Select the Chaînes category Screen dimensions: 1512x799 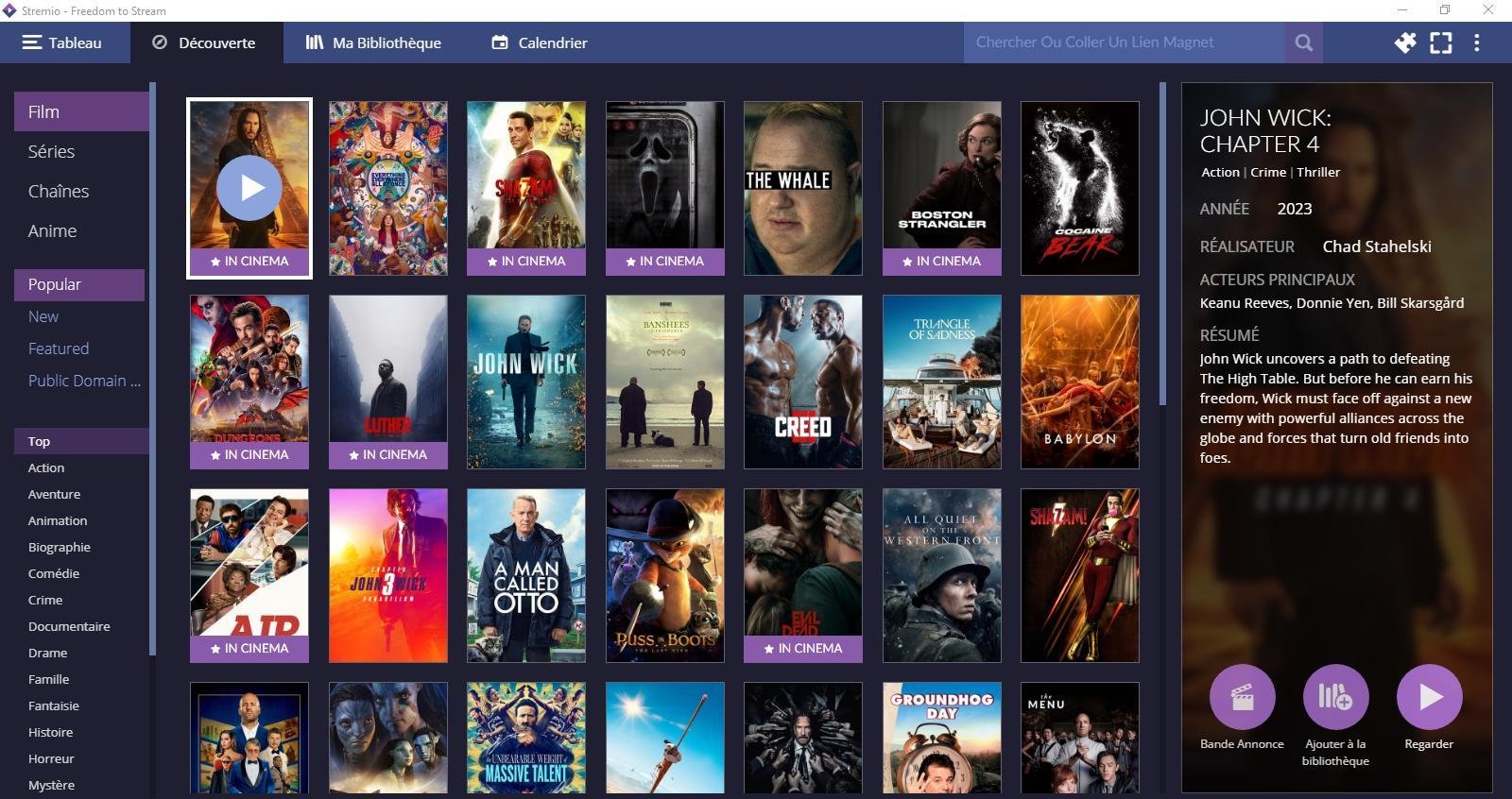[81, 191]
